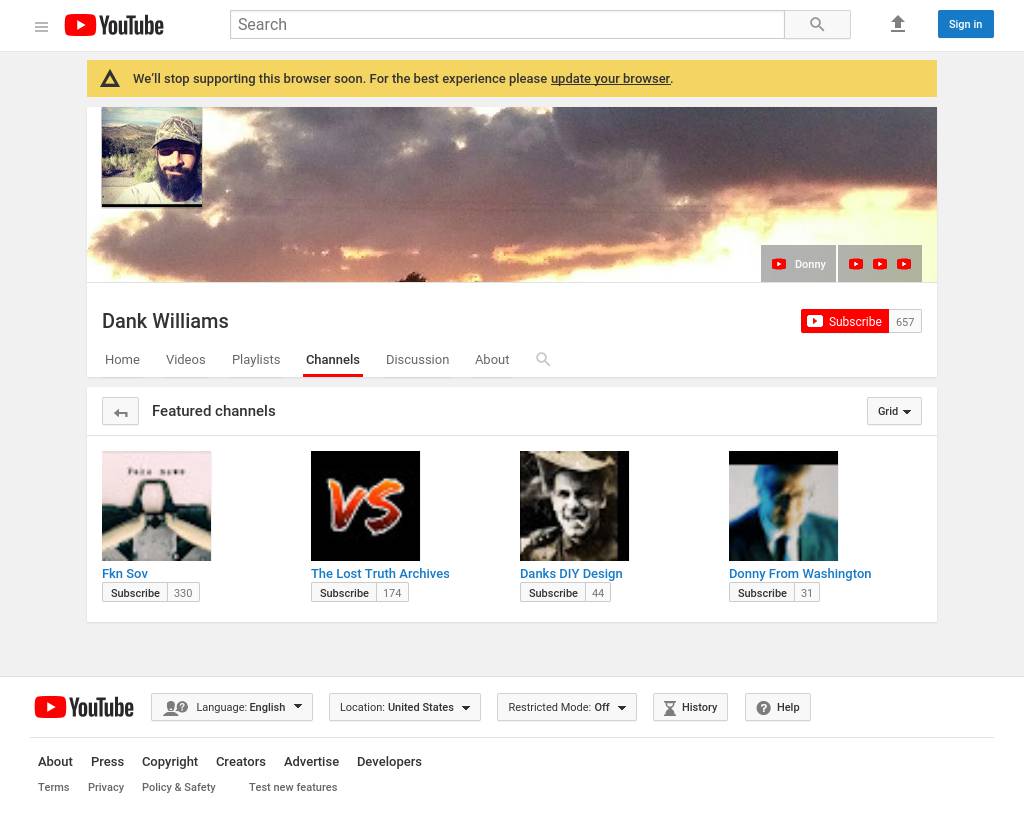Open Dank Williams profile avatar

[x=152, y=157]
